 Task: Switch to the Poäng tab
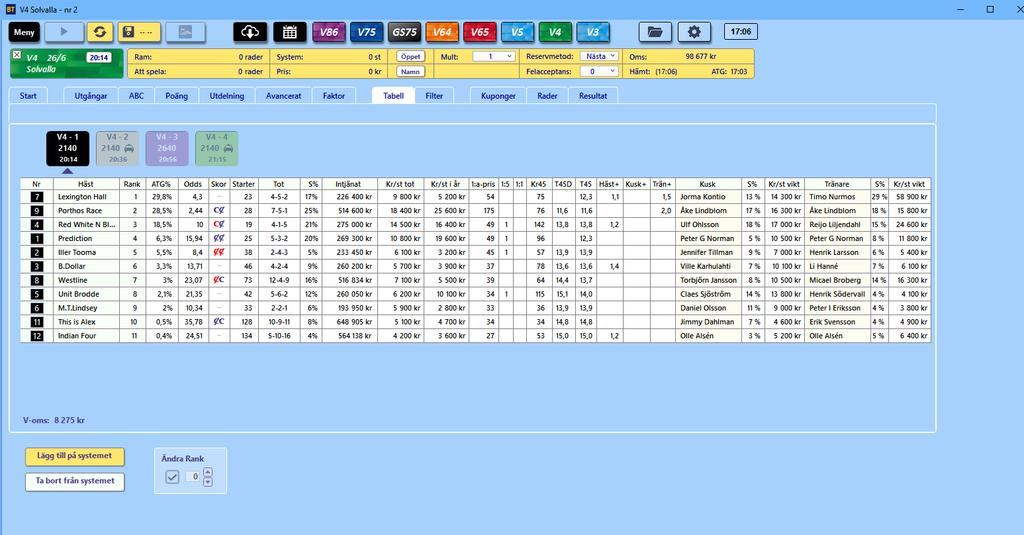point(176,96)
